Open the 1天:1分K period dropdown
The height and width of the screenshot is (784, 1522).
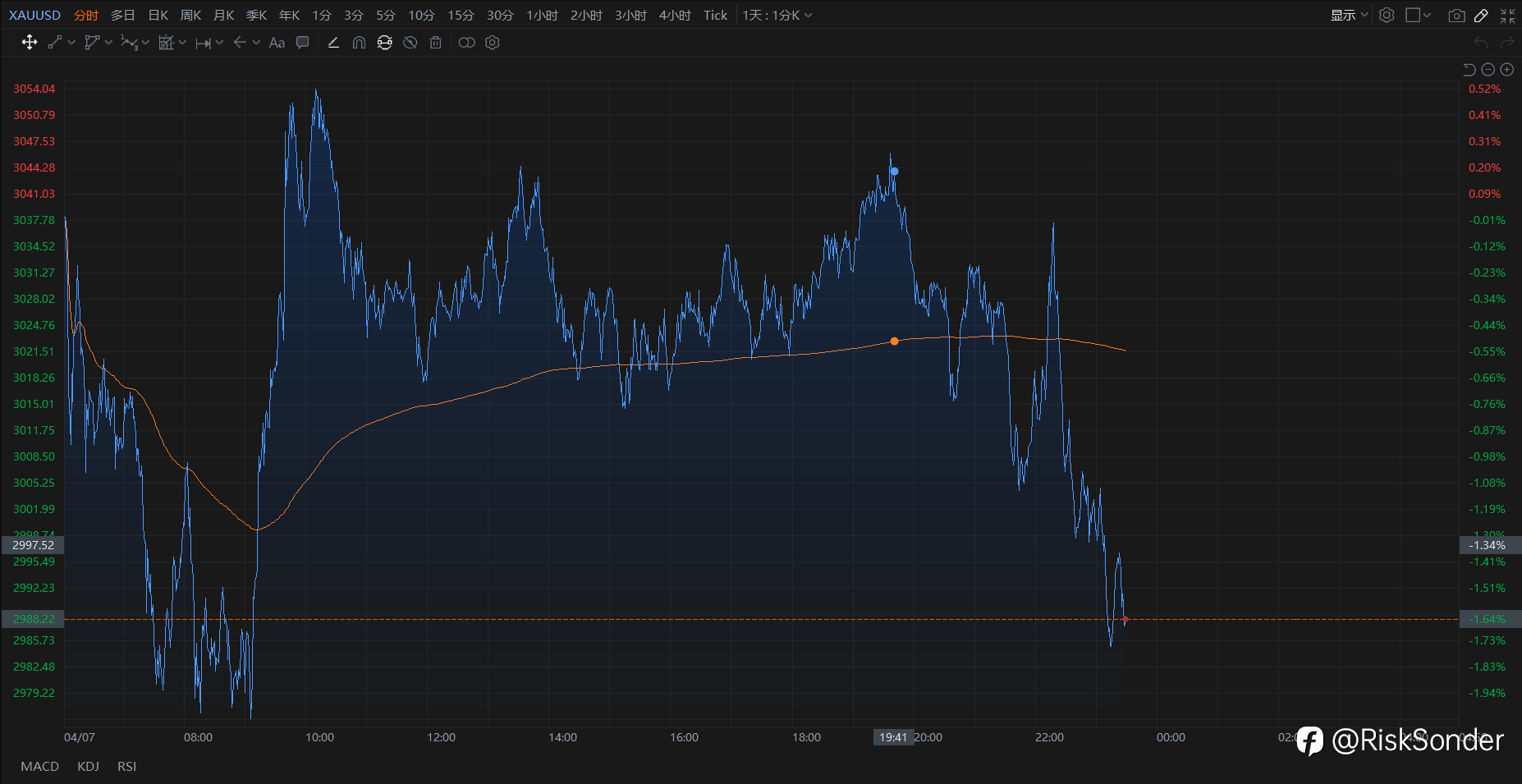coord(777,16)
